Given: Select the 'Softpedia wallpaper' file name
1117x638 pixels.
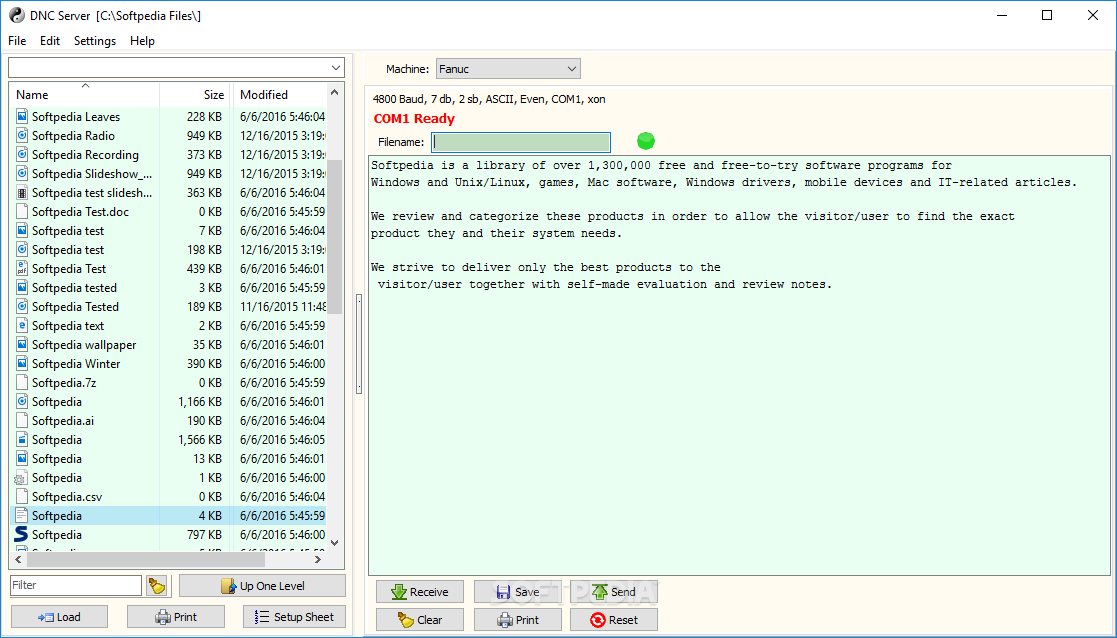Looking at the screenshot, I should 84,344.
